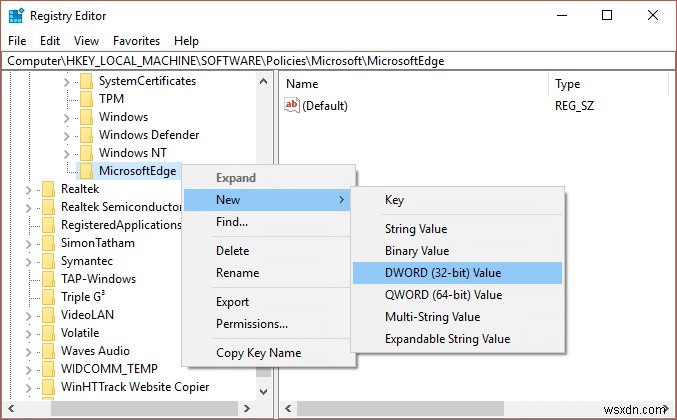Select the Waves Audio registry key
The width and height of the screenshot is (677, 420).
coord(95,351)
